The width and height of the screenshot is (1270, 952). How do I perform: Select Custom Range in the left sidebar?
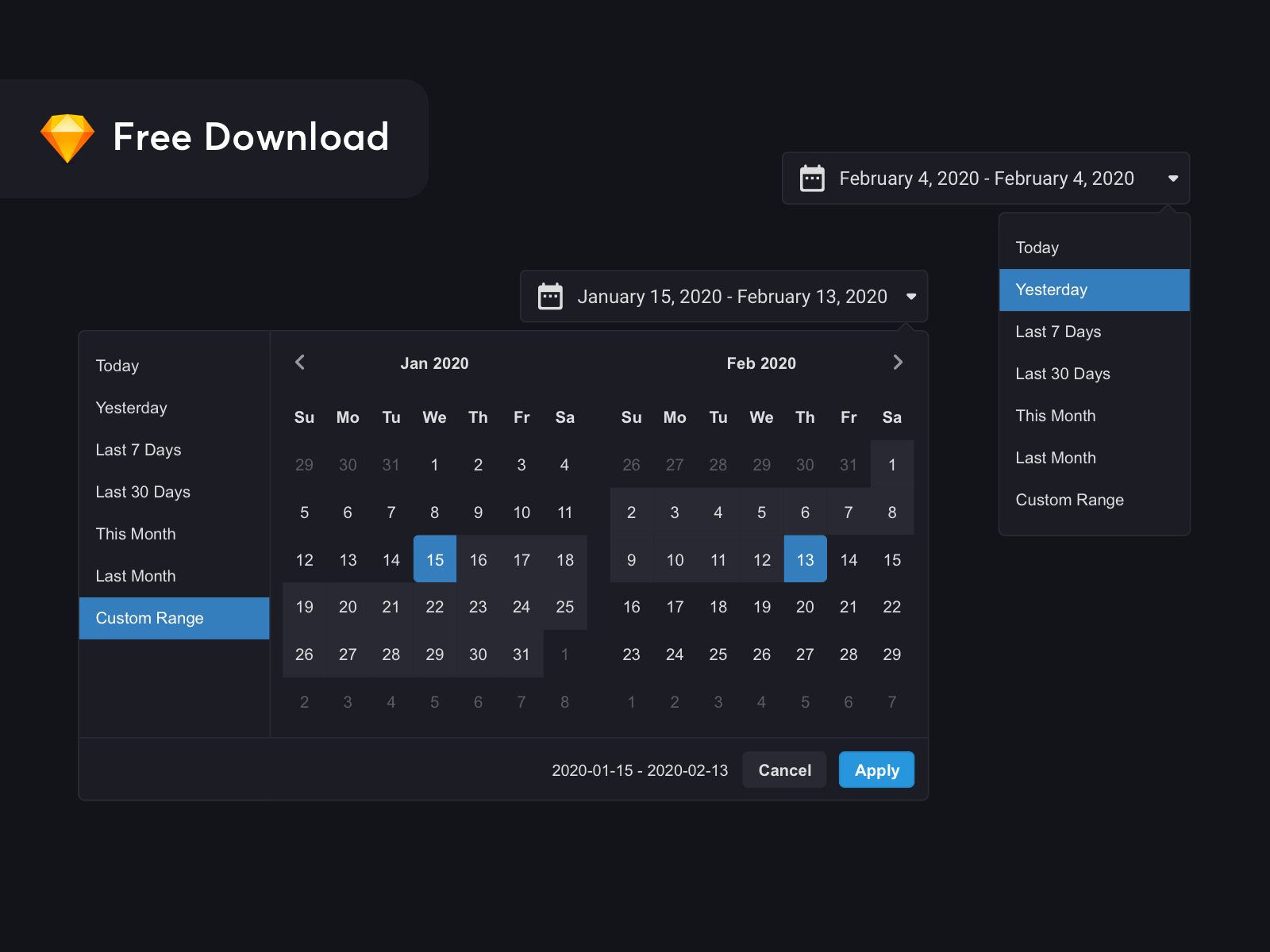149,618
